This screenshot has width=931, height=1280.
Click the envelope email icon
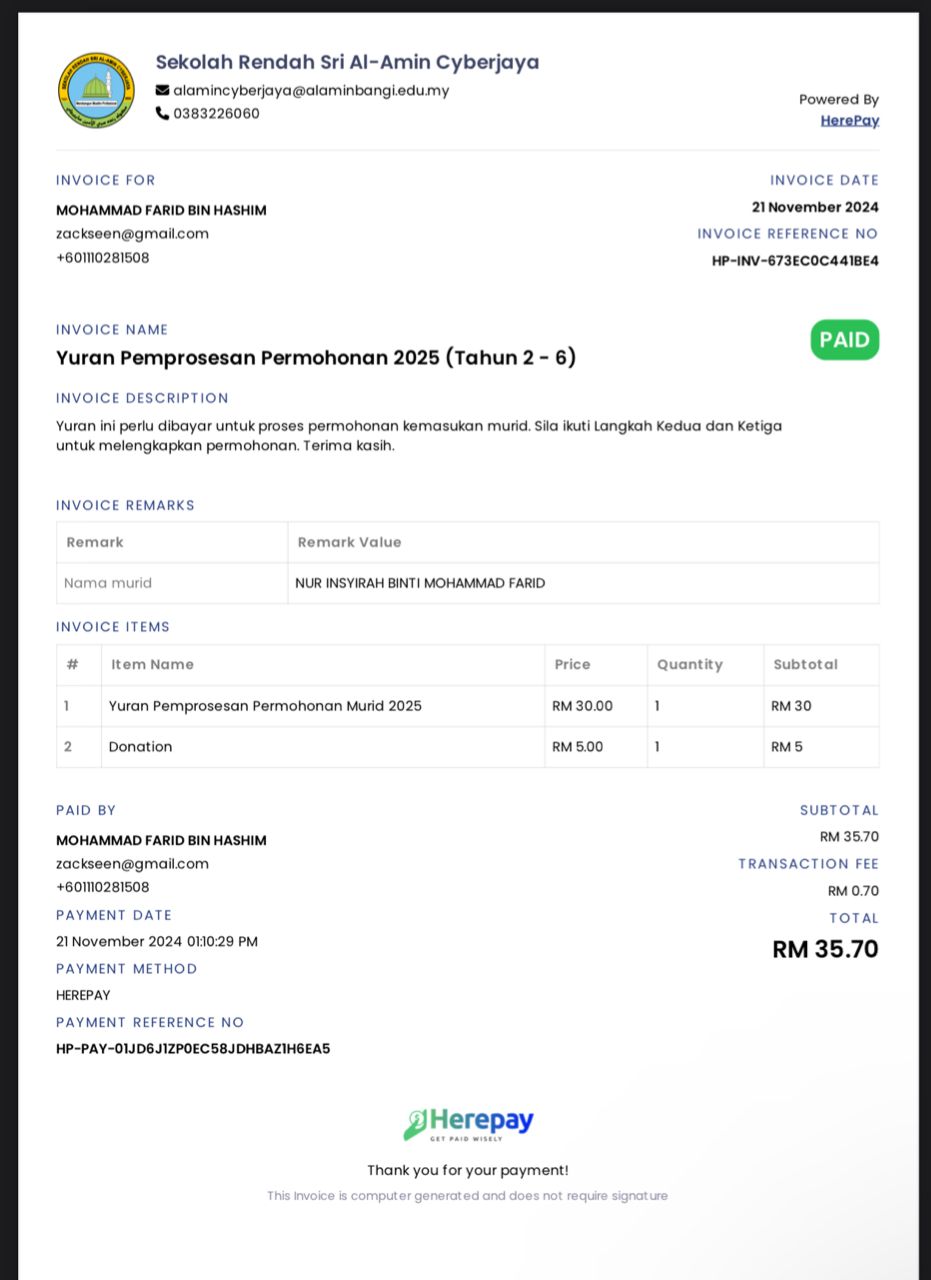click(x=162, y=90)
